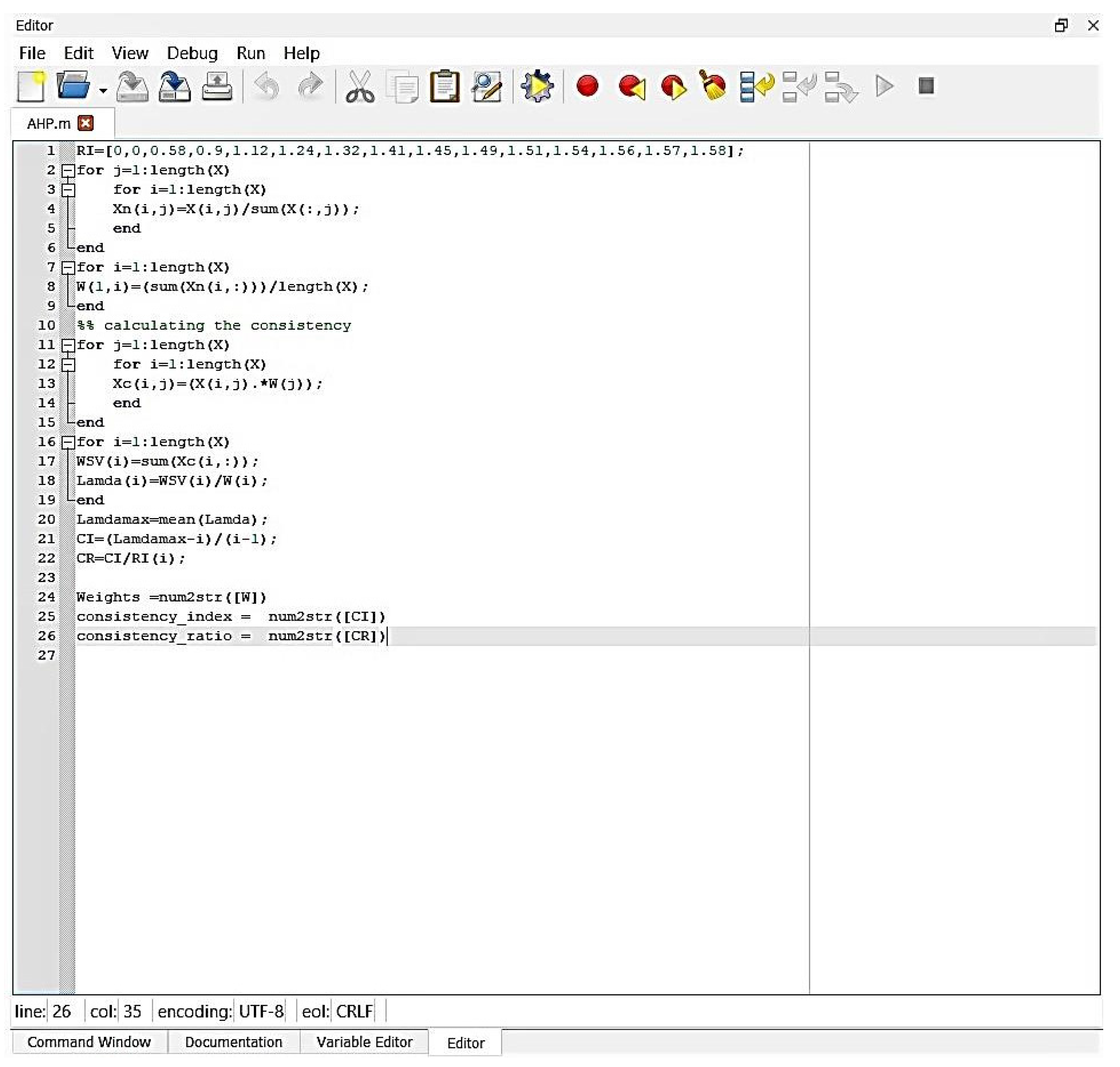This screenshot has height=1067, width=1120.
Task: Click the Paste clipboard icon
Action: 444,86
